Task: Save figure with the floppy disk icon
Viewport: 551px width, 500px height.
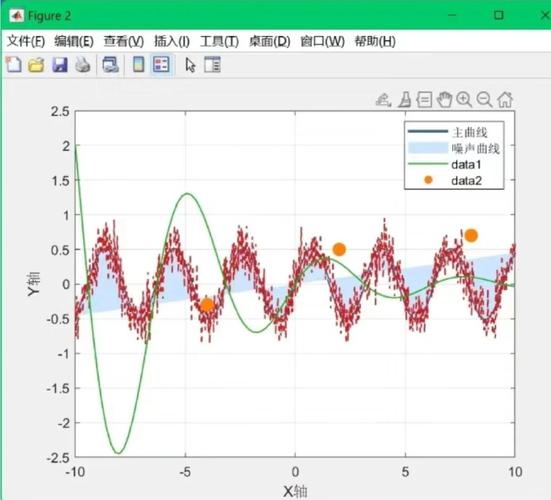Action: click(x=60, y=65)
